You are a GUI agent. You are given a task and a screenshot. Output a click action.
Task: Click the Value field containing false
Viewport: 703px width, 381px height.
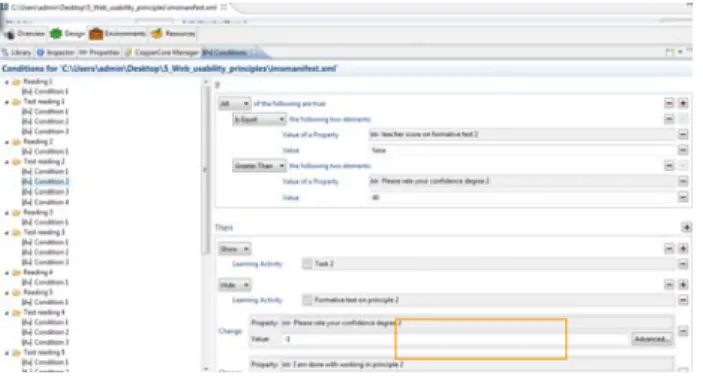point(522,150)
